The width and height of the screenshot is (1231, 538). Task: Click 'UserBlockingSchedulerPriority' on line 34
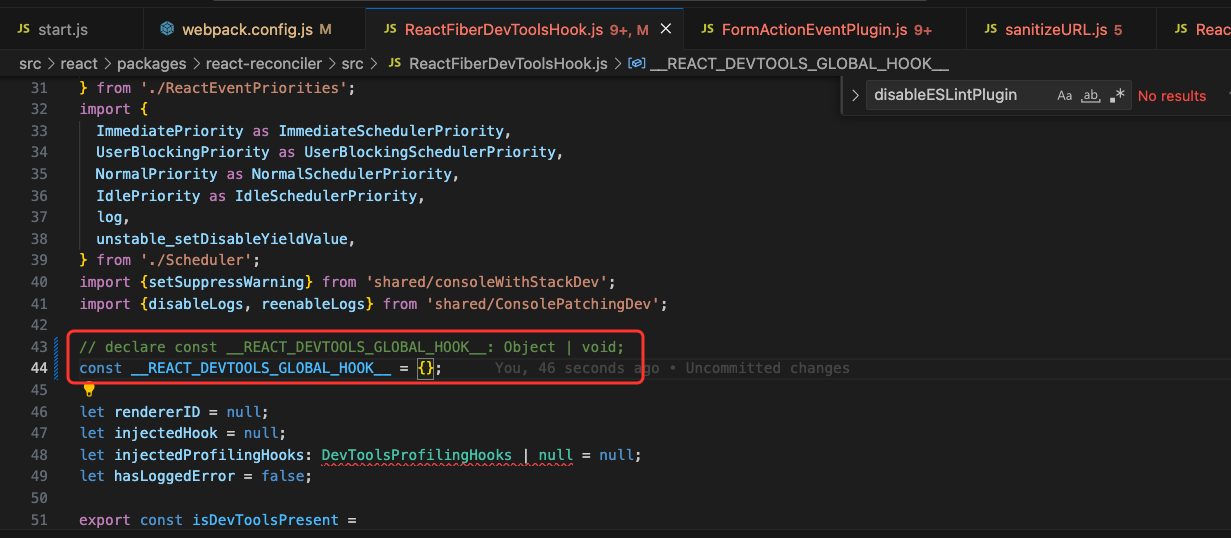pos(430,152)
